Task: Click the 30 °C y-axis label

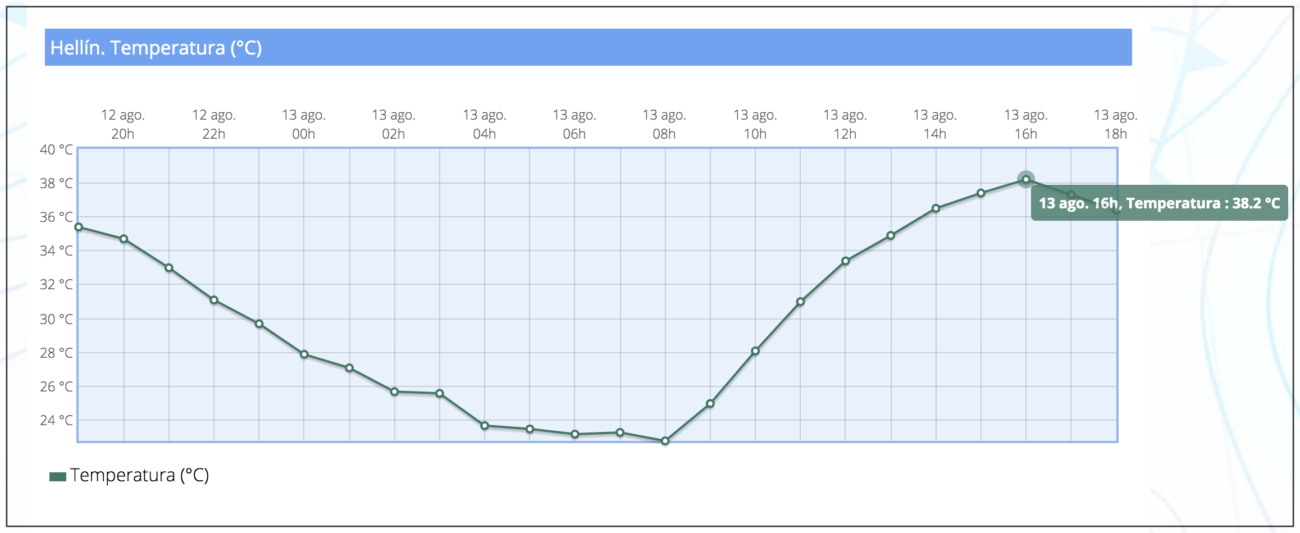Action: pos(56,319)
